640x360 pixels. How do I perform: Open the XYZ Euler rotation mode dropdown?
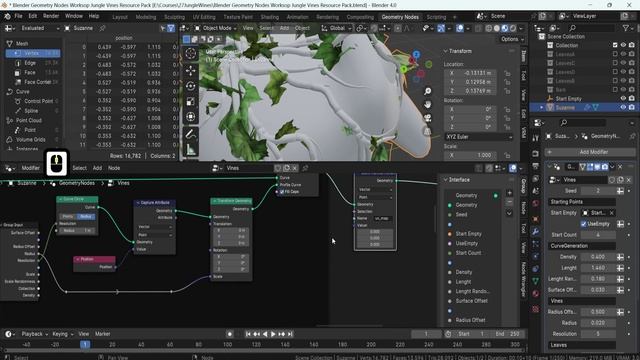(x=478, y=137)
